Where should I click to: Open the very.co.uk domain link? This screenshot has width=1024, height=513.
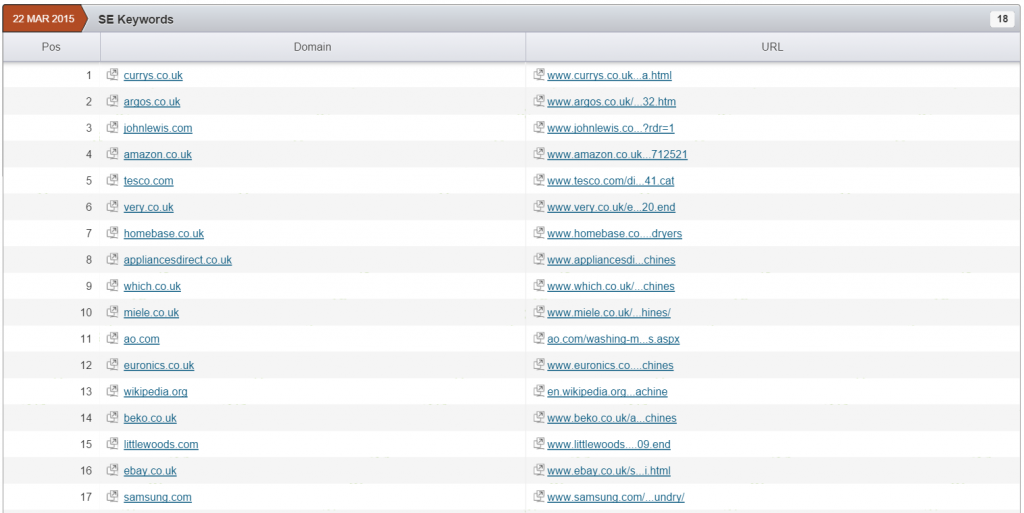tap(148, 207)
